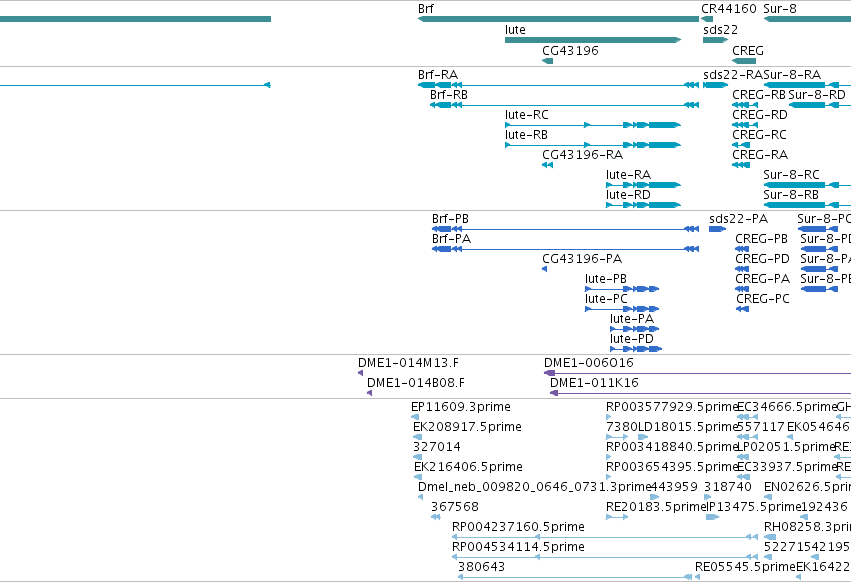Open the 318740 feature label
This screenshot has height=582, width=851.
(728, 488)
